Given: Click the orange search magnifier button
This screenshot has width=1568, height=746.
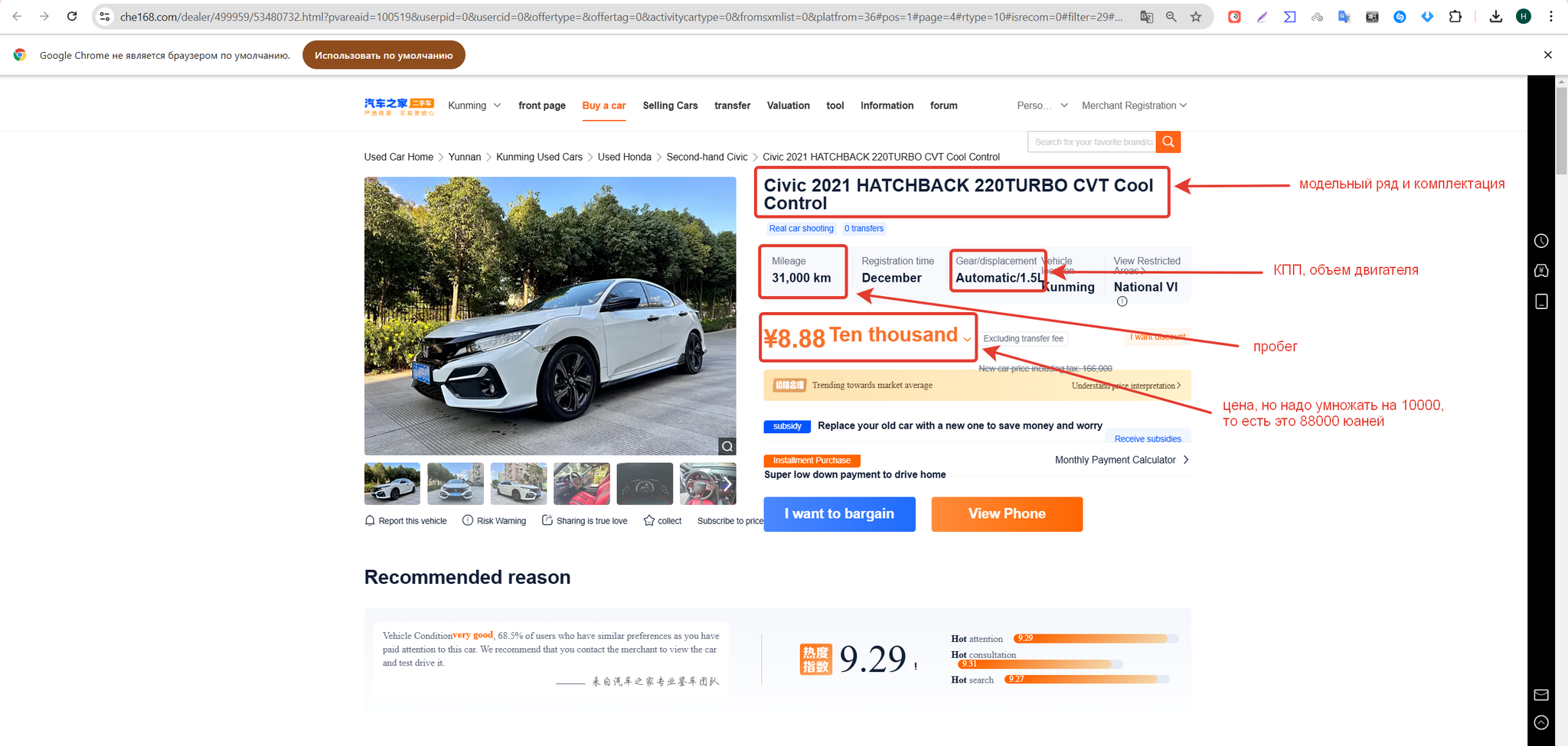Looking at the screenshot, I should (1168, 142).
